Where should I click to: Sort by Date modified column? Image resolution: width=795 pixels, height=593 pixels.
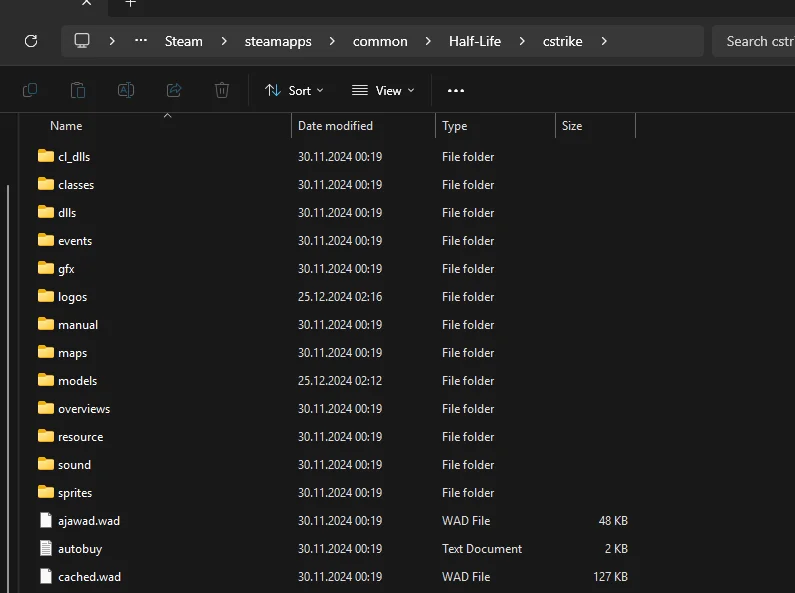point(335,126)
